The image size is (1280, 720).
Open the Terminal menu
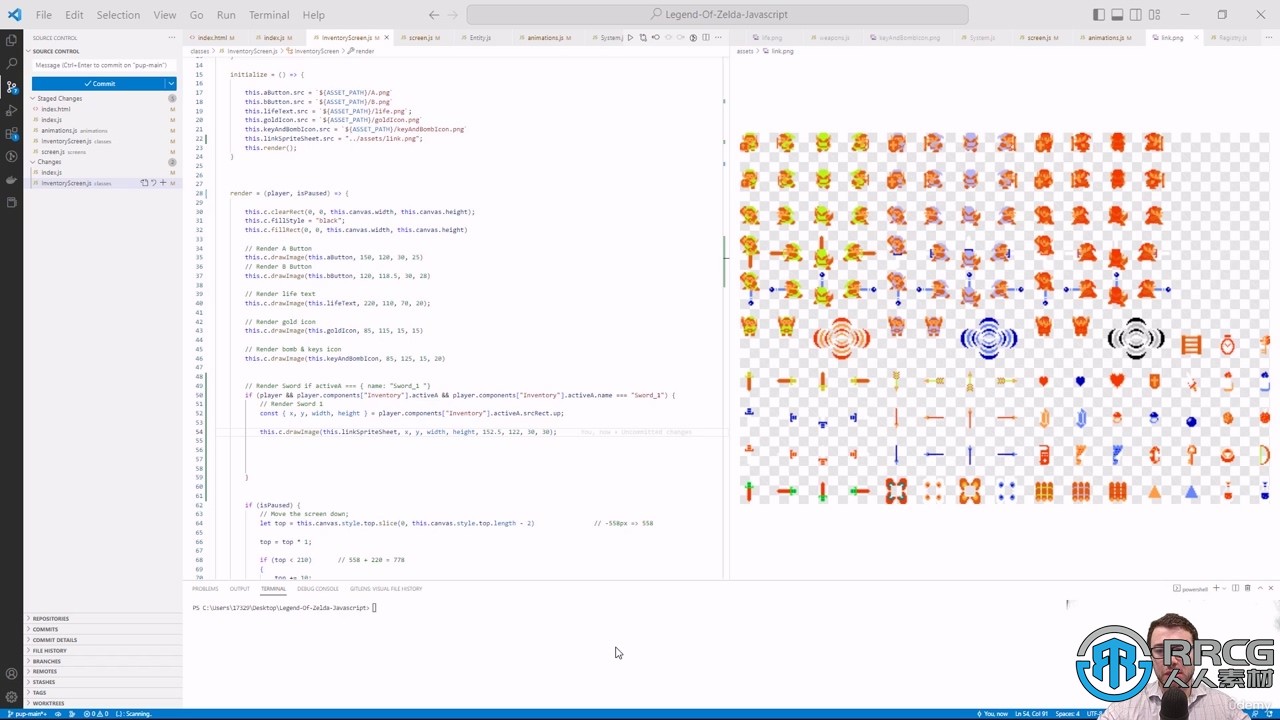pos(269,15)
